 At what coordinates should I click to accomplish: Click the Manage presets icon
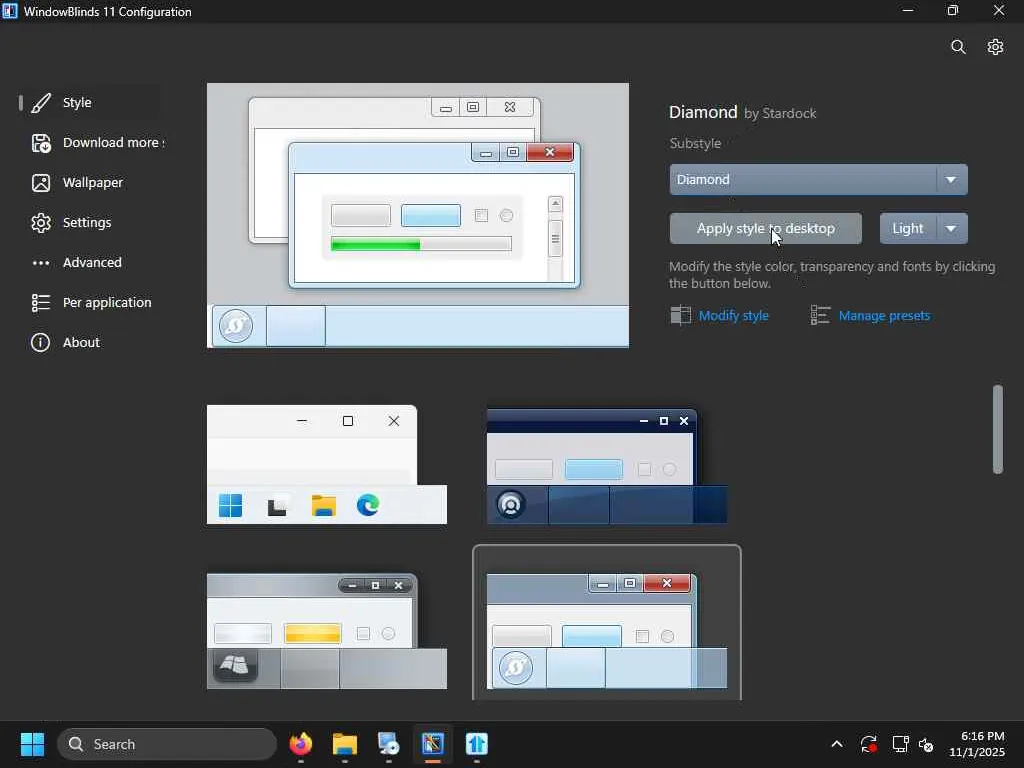[x=820, y=315]
